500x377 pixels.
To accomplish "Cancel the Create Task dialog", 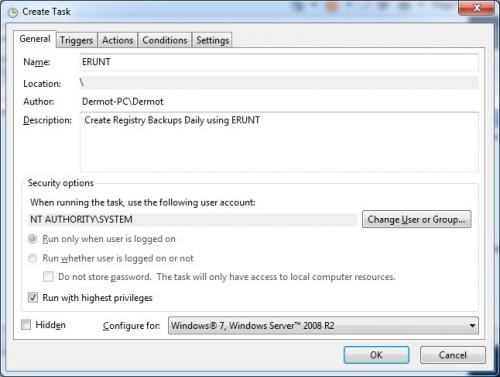I will (x=453, y=355).
